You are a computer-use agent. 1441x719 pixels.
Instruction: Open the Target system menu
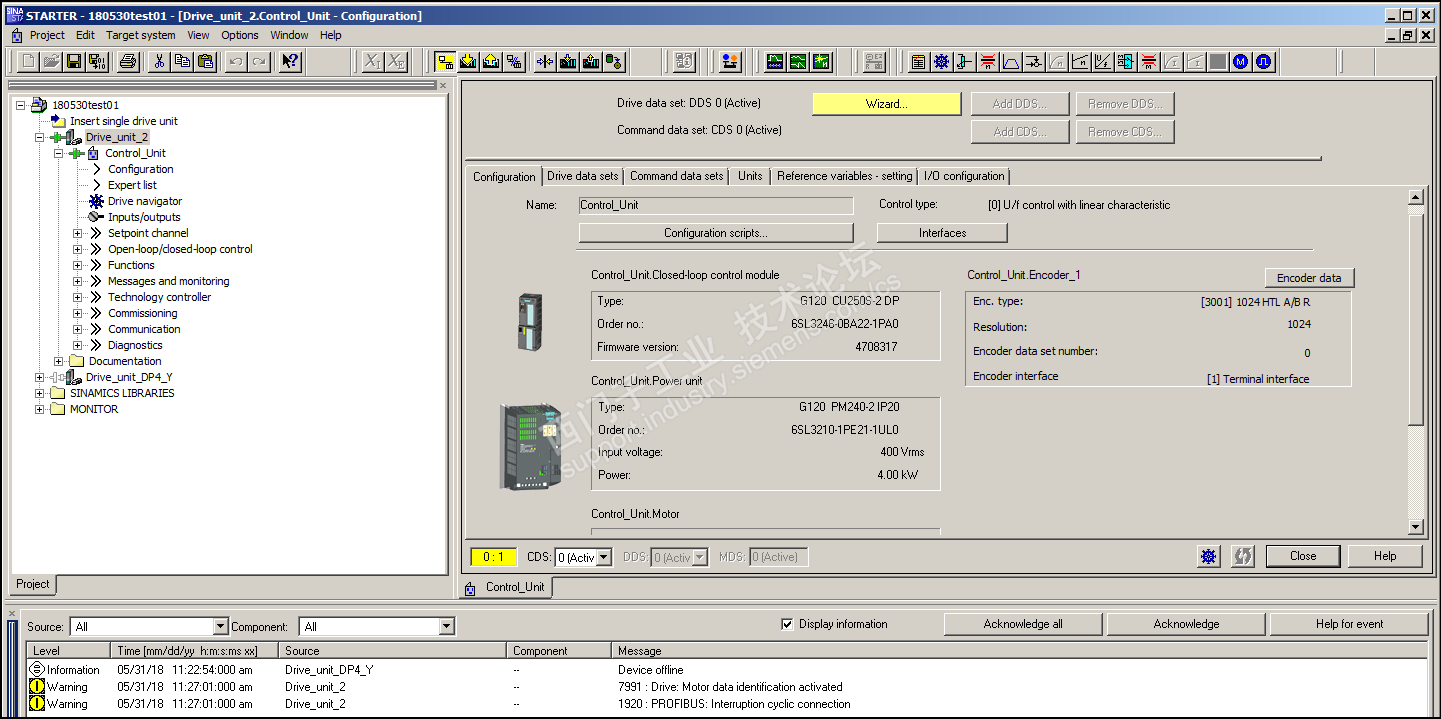point(141,35)
